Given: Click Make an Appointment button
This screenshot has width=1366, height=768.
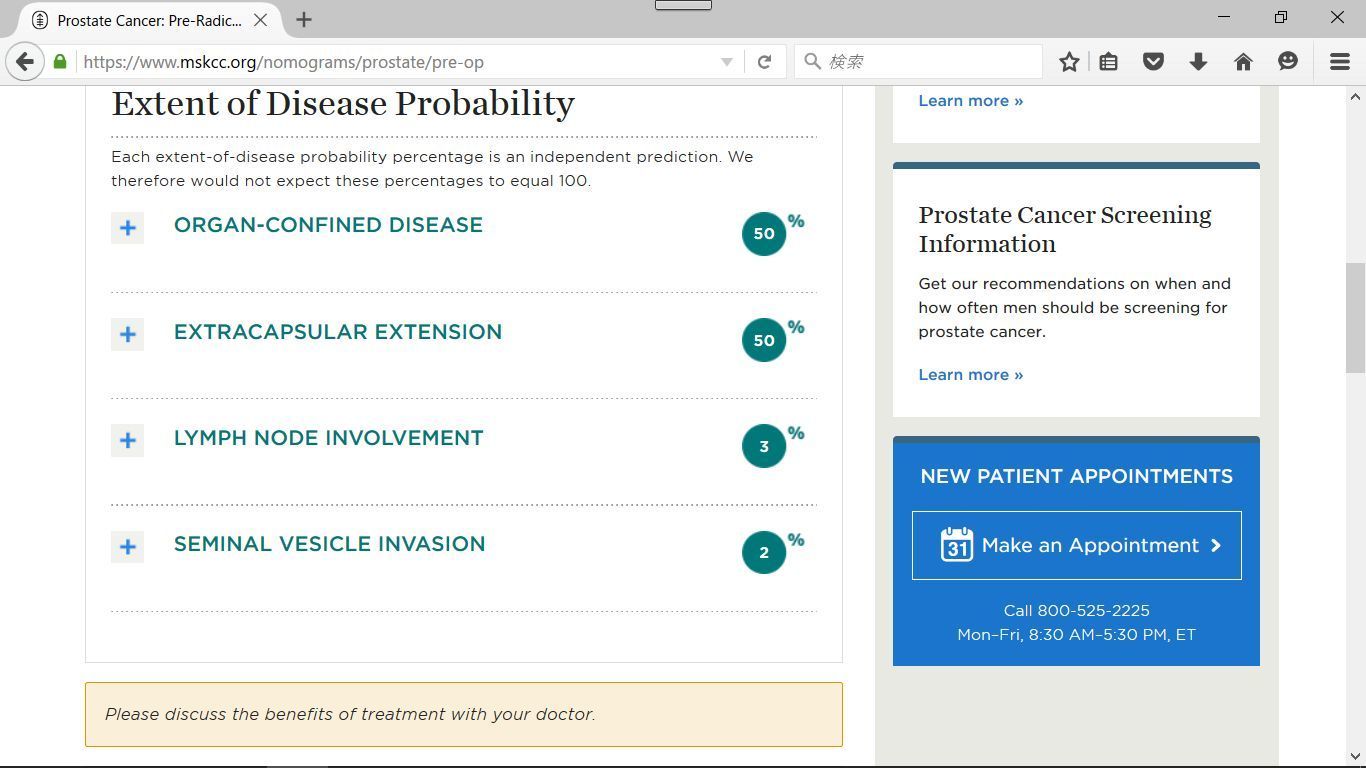Looking at the screenshot, I should pos(1076,545).
